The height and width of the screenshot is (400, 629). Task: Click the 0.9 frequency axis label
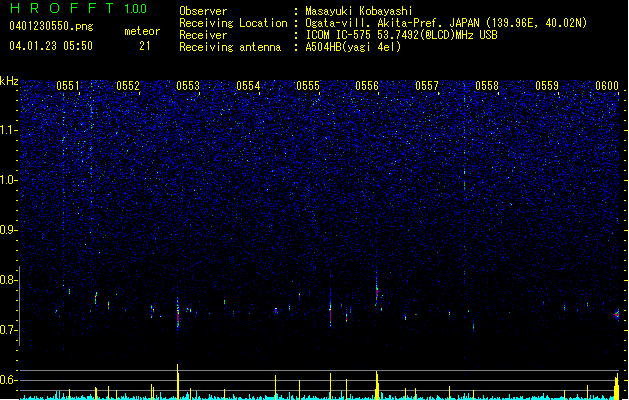click(8, 230)
